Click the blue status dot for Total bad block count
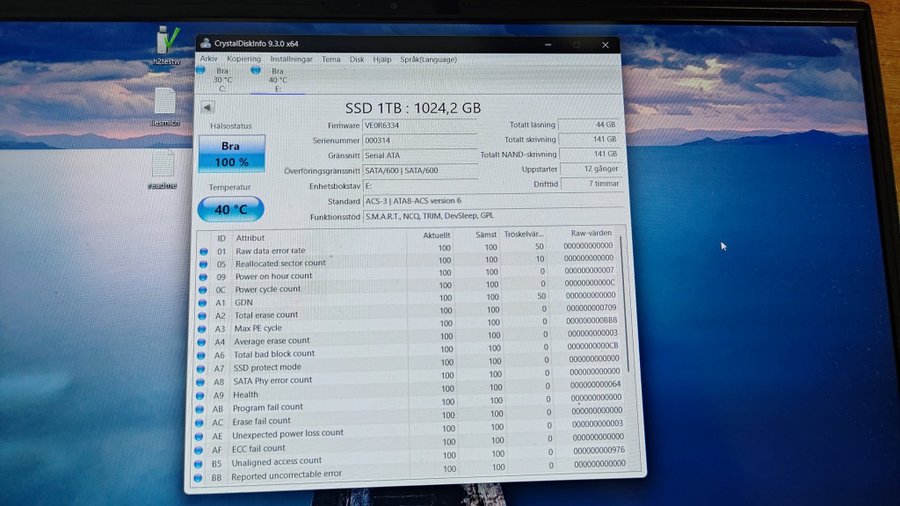The image size is (900, 506). coord(201,356)
